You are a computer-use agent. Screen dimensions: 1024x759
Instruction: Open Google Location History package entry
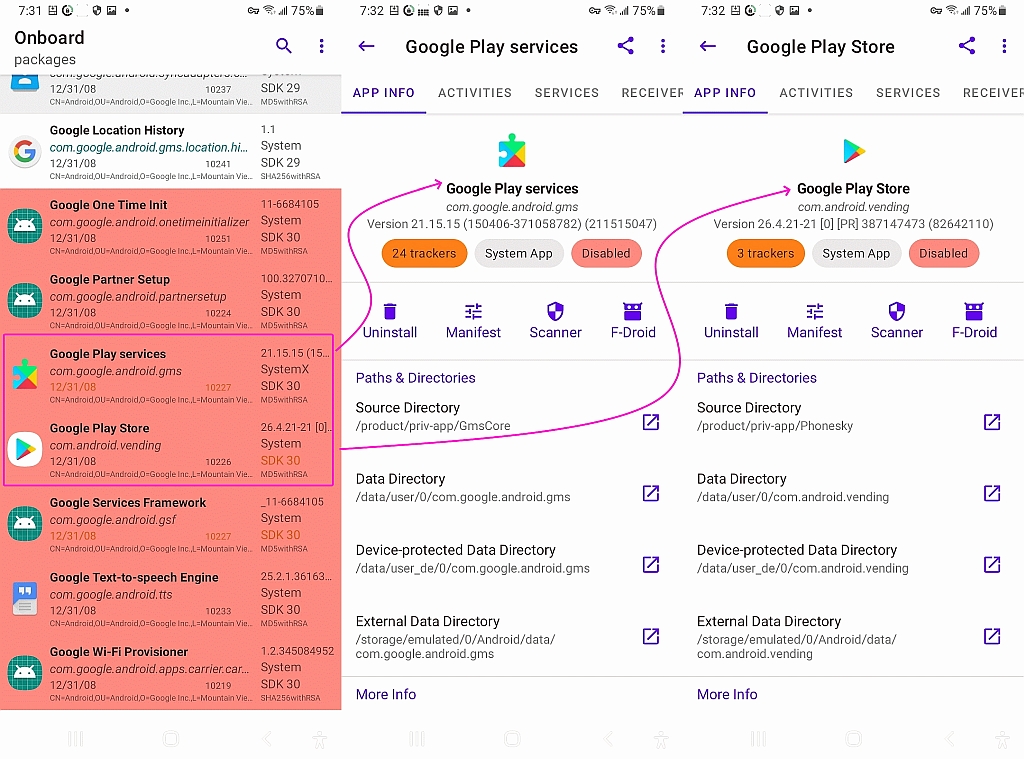pos(170,152)
